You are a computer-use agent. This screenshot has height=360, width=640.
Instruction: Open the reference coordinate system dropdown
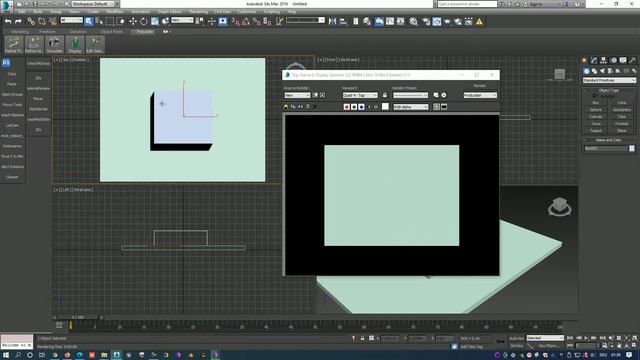tap(182, 20)
